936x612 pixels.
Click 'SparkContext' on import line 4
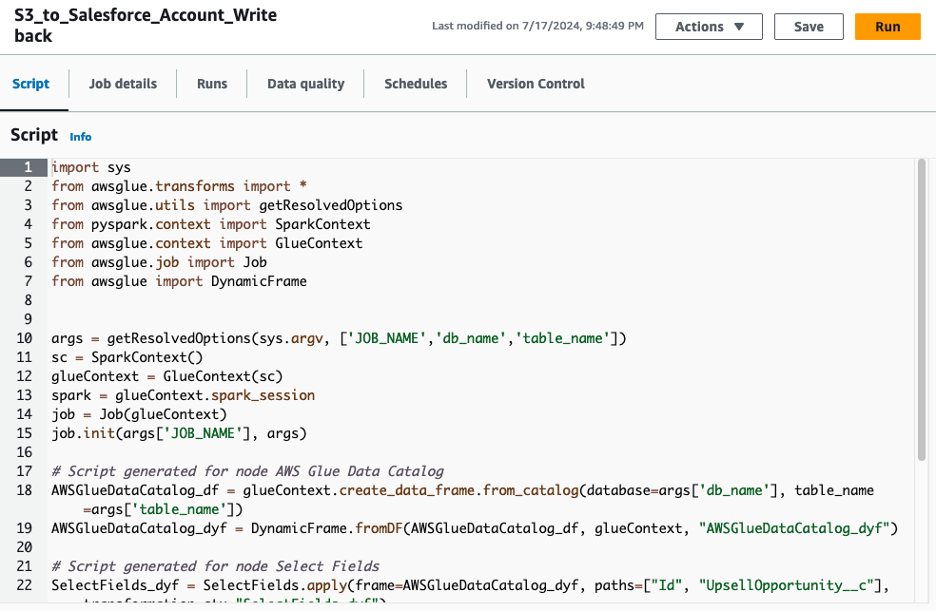click(x=322, y=224)
